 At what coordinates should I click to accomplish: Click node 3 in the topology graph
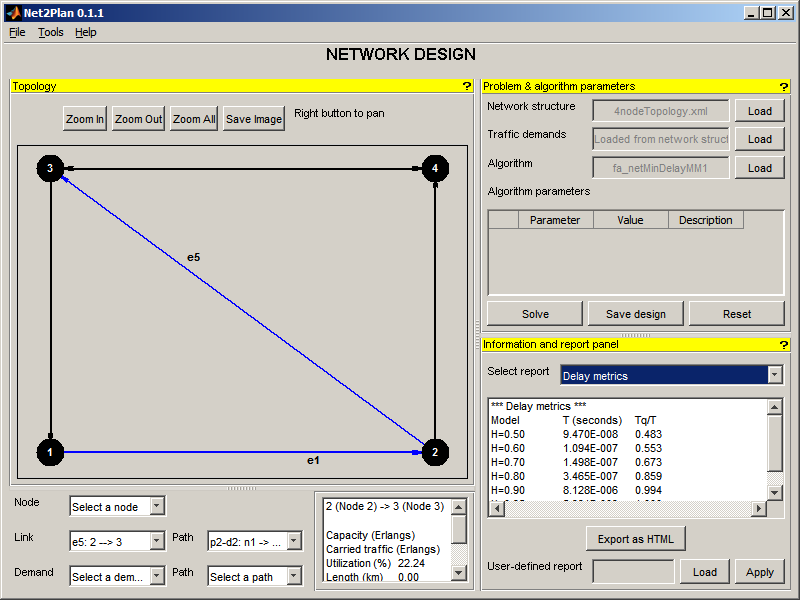50,168
